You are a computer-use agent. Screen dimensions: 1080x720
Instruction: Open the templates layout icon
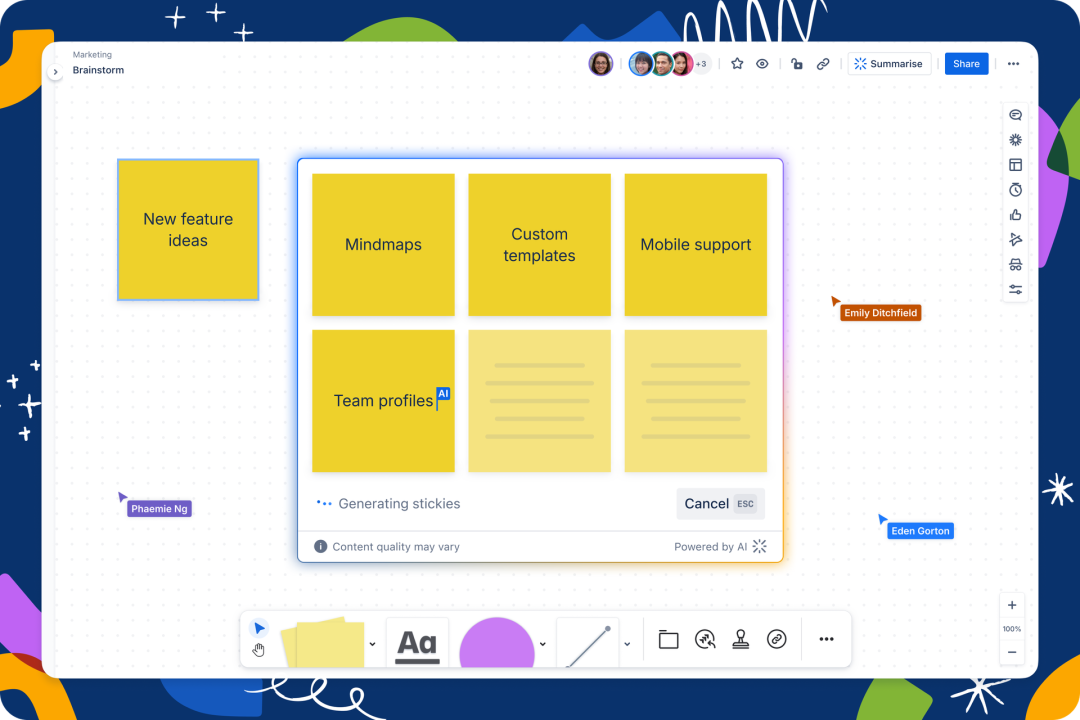pos(1015,165)
